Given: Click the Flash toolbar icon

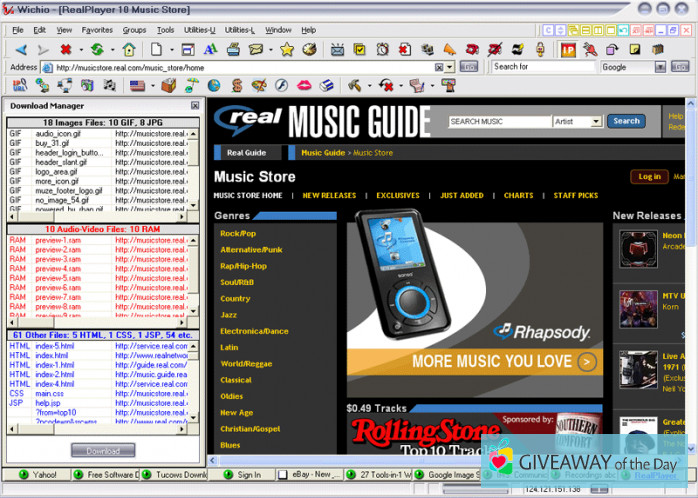Looking at the screenshot, I should tap(281, 86).
